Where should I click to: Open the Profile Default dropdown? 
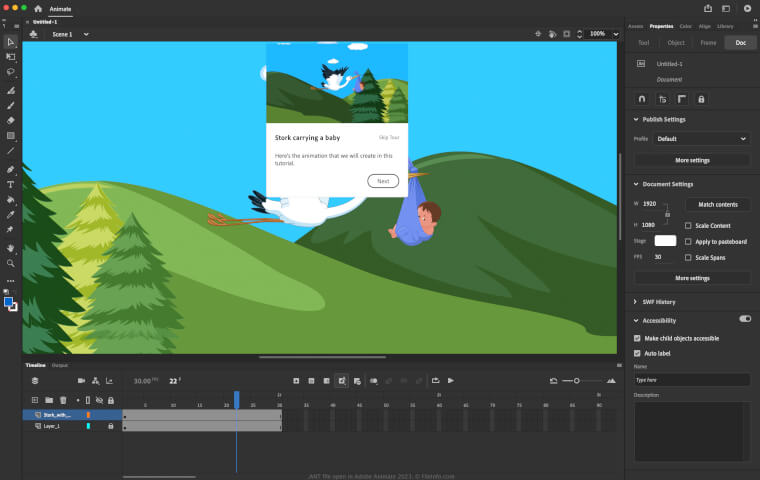point(702,139)
